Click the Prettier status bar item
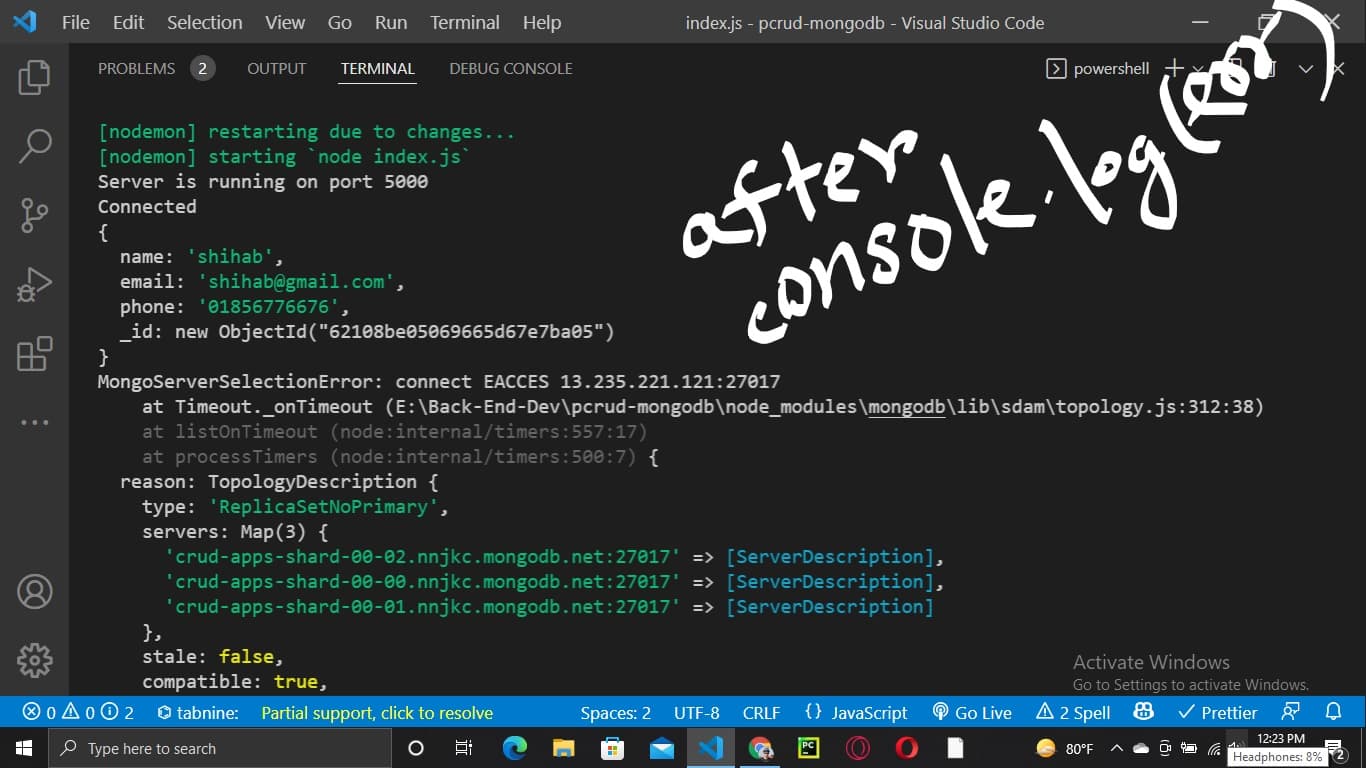Viewport: 1366px width, 768px height. pyautogui.click(x=1218, y=712)
